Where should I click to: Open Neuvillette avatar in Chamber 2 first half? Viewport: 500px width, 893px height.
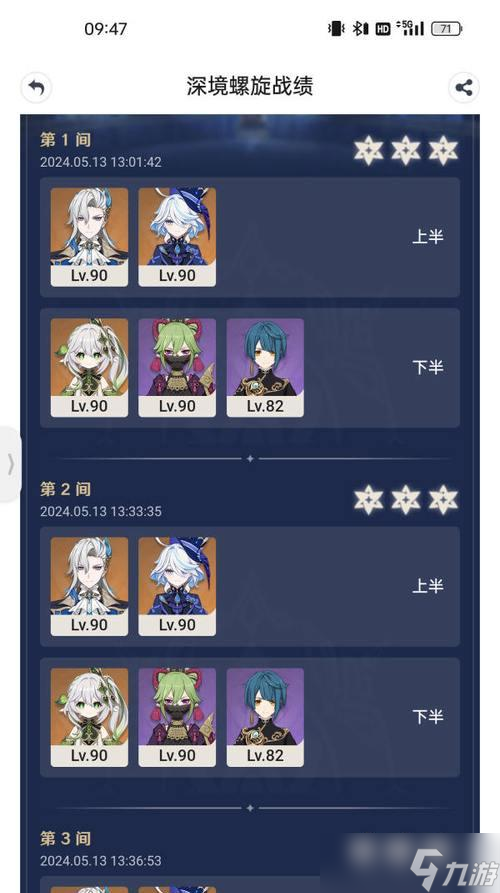(x=89, y=586)
